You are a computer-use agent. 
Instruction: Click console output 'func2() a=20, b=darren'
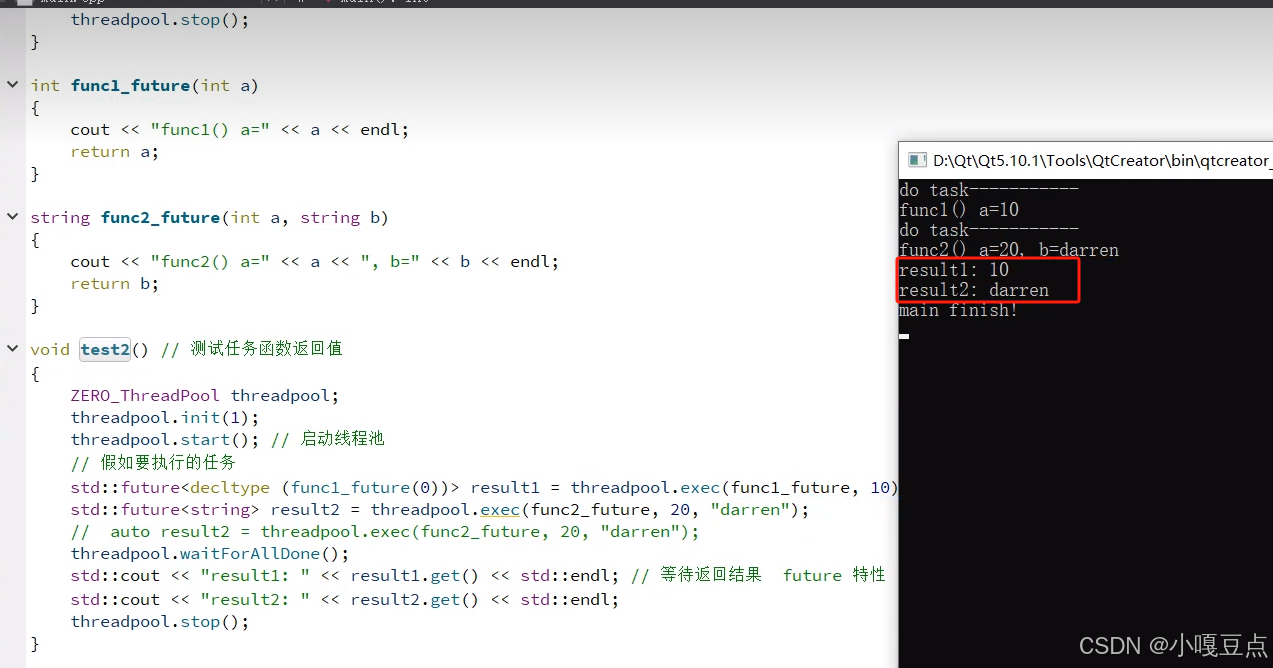(1008, 250)
